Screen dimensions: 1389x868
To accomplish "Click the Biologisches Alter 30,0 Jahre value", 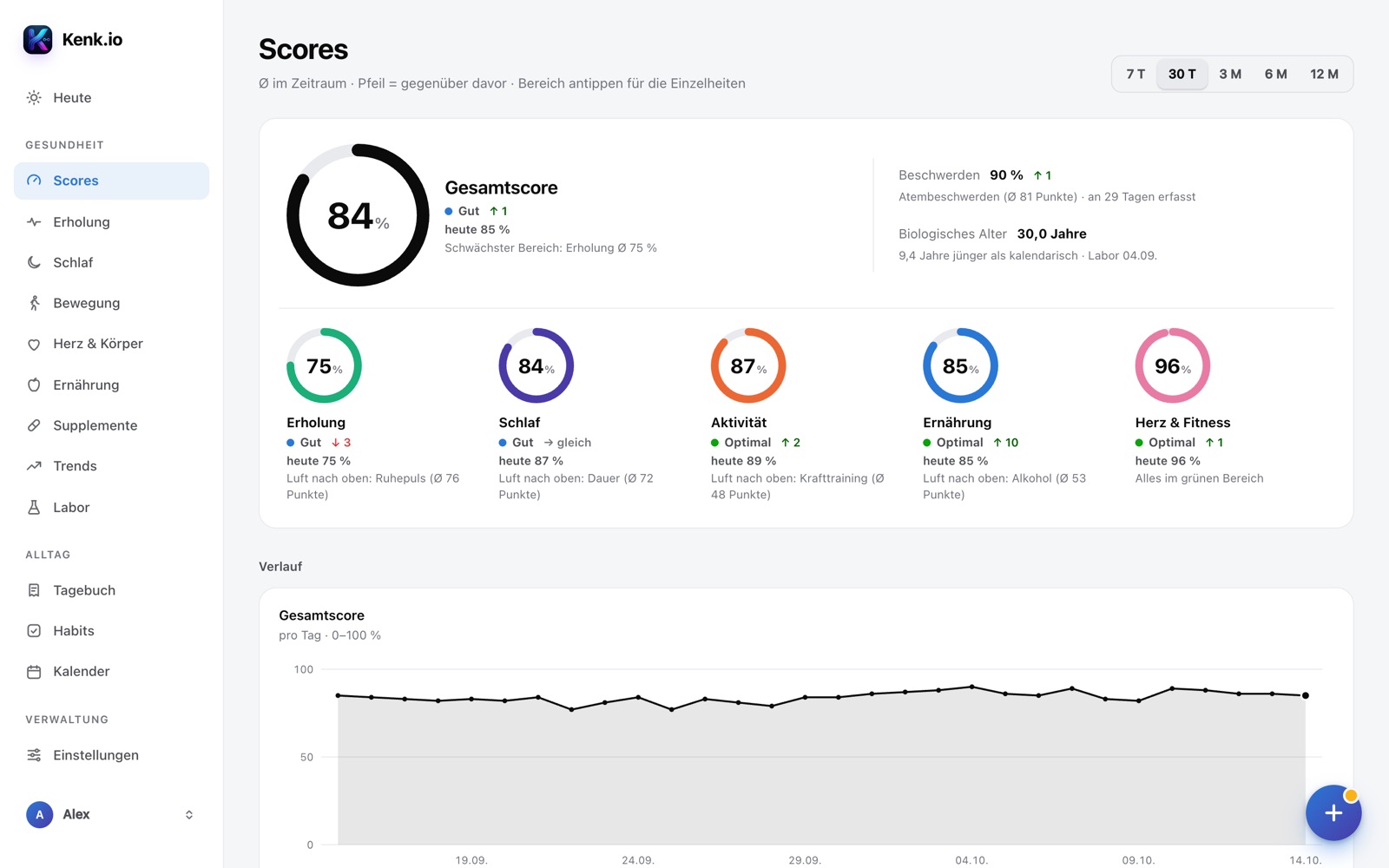I will coord(1051,234).
